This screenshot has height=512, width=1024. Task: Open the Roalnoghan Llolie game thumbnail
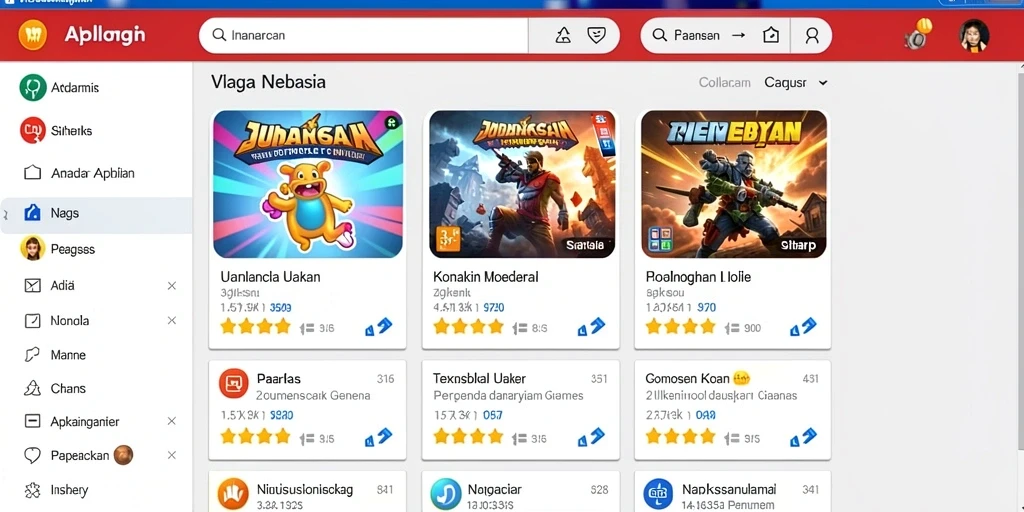coord(734,184)
